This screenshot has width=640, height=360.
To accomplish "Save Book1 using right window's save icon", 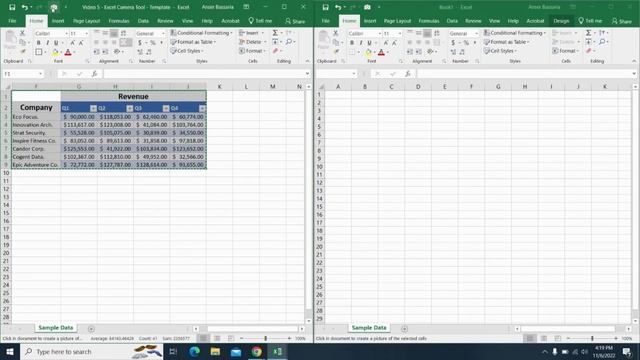I will pos(325,7).
